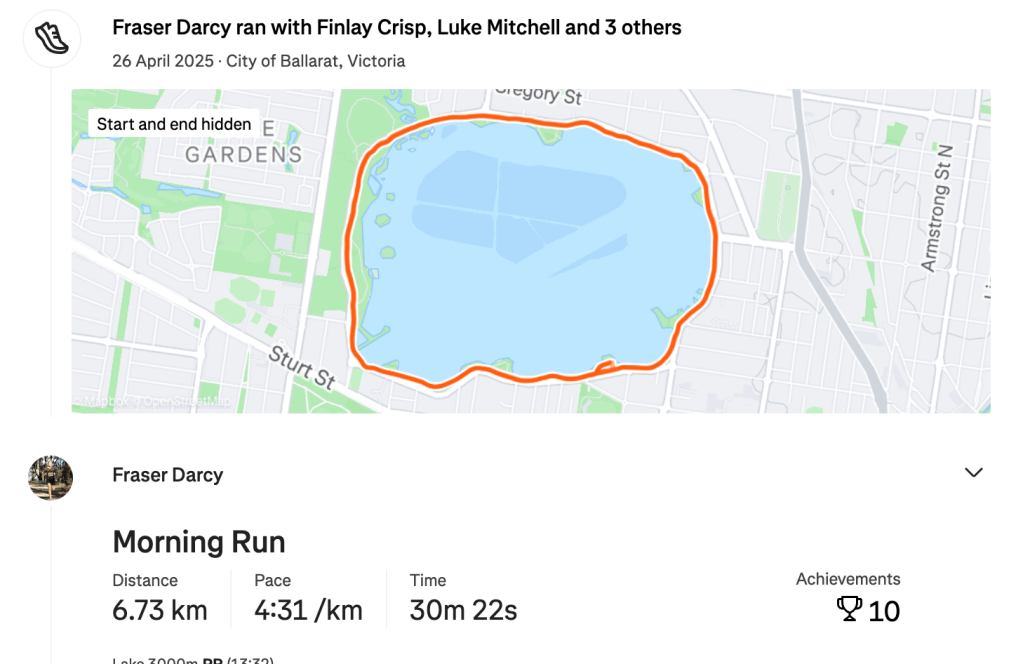Click the "Start and end hidden" map badge

174,124
